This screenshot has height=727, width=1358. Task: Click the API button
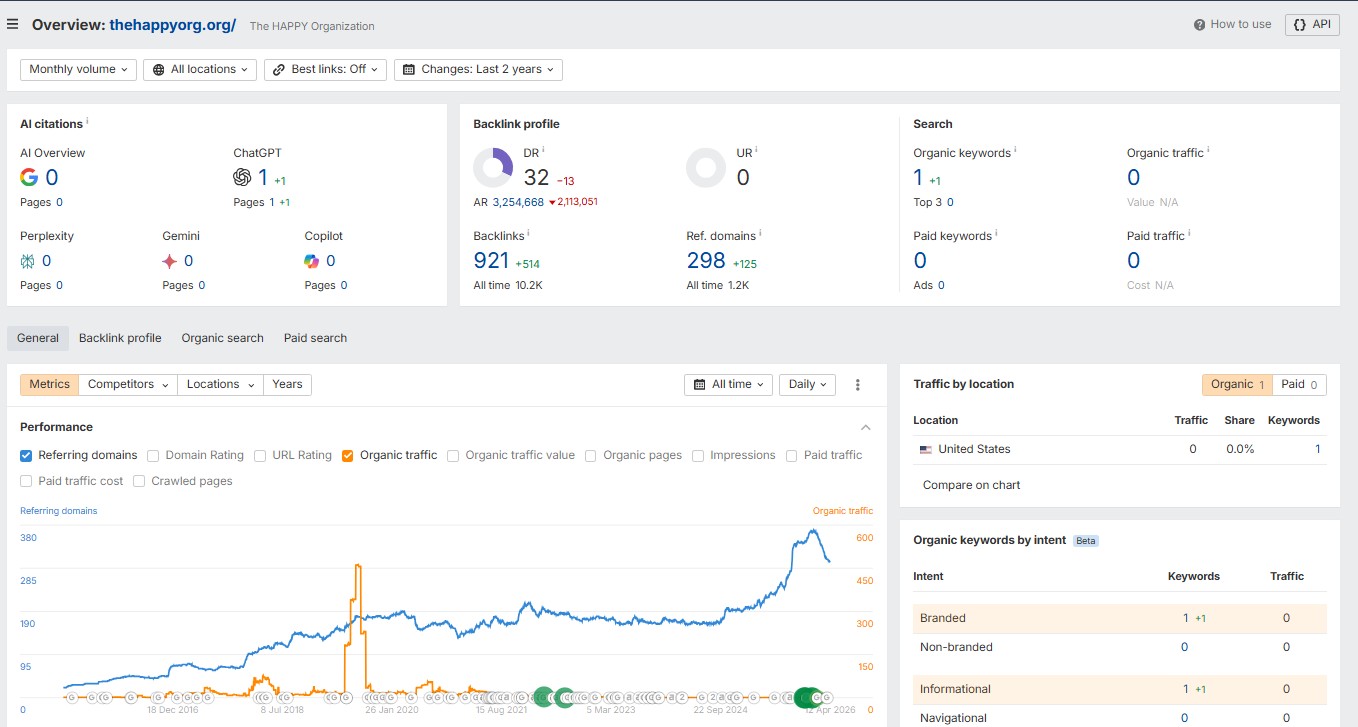pos(1312,24)
